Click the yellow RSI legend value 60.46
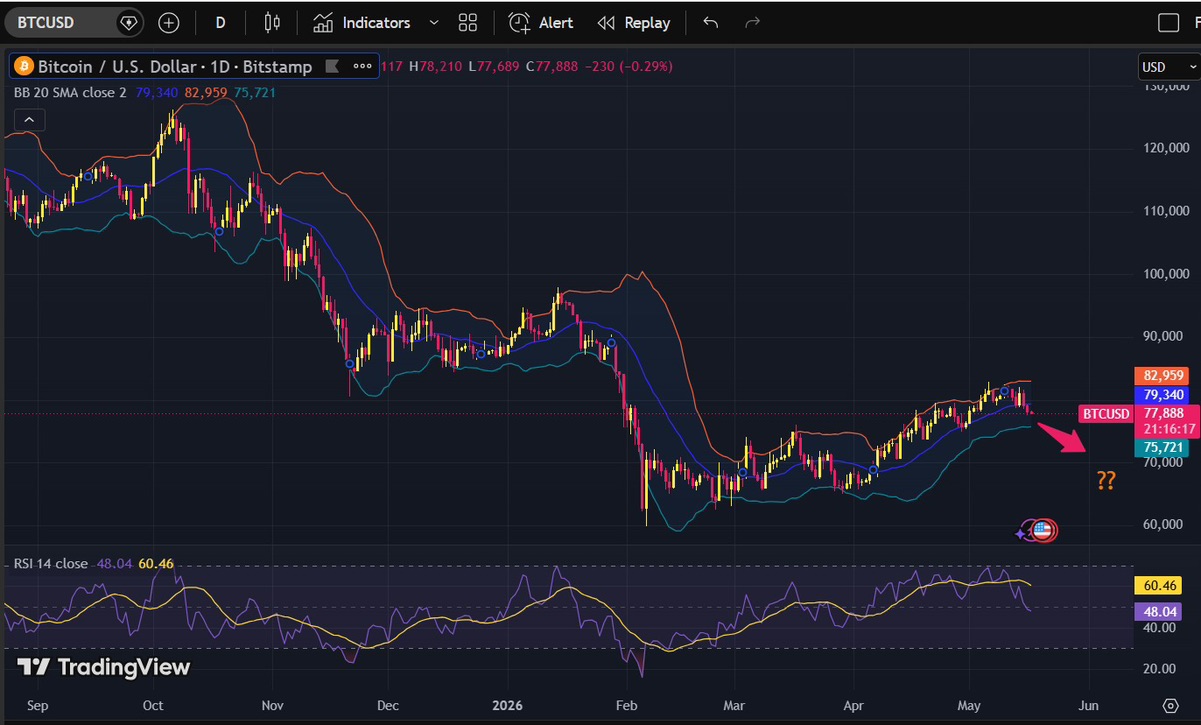1201x725 pixels. pyautogui.click(x=156, y=564)
